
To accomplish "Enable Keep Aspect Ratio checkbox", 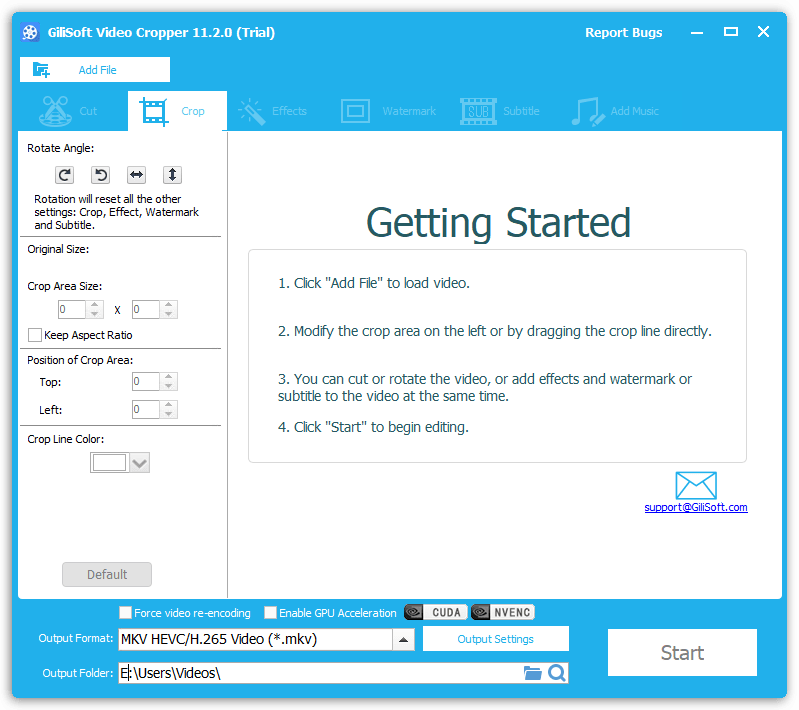I will tap(36, 335).
